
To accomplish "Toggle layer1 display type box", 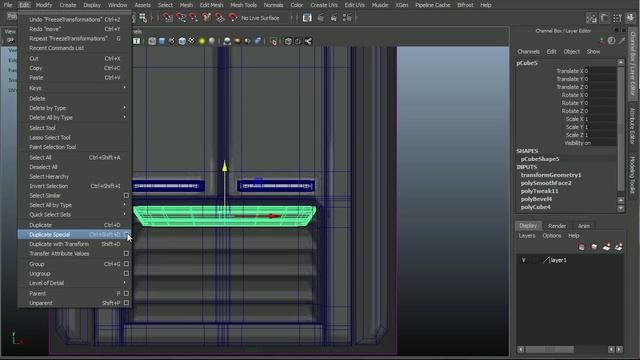I will tap(535, 260).
